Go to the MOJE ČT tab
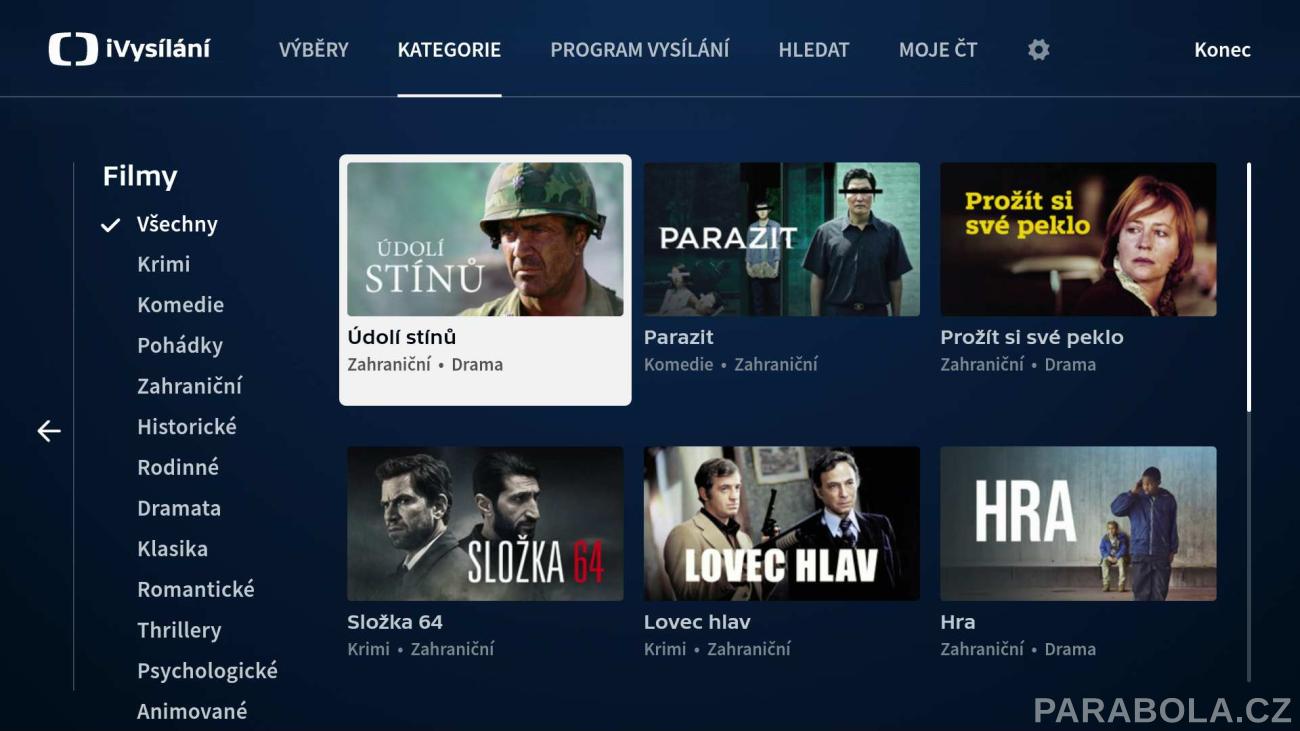Viewport: 1300px width, 731px height. click(938, 49)
